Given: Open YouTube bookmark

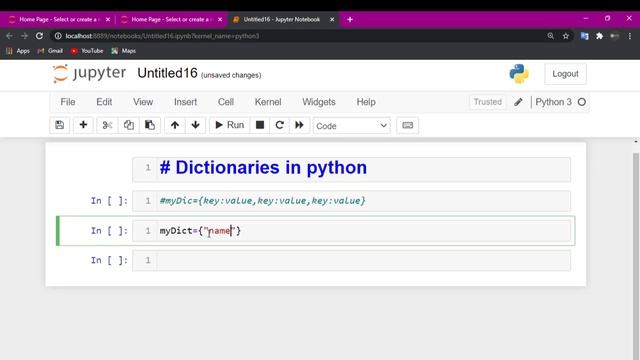Looking at the screenshot, I should [x=87, y=51].
